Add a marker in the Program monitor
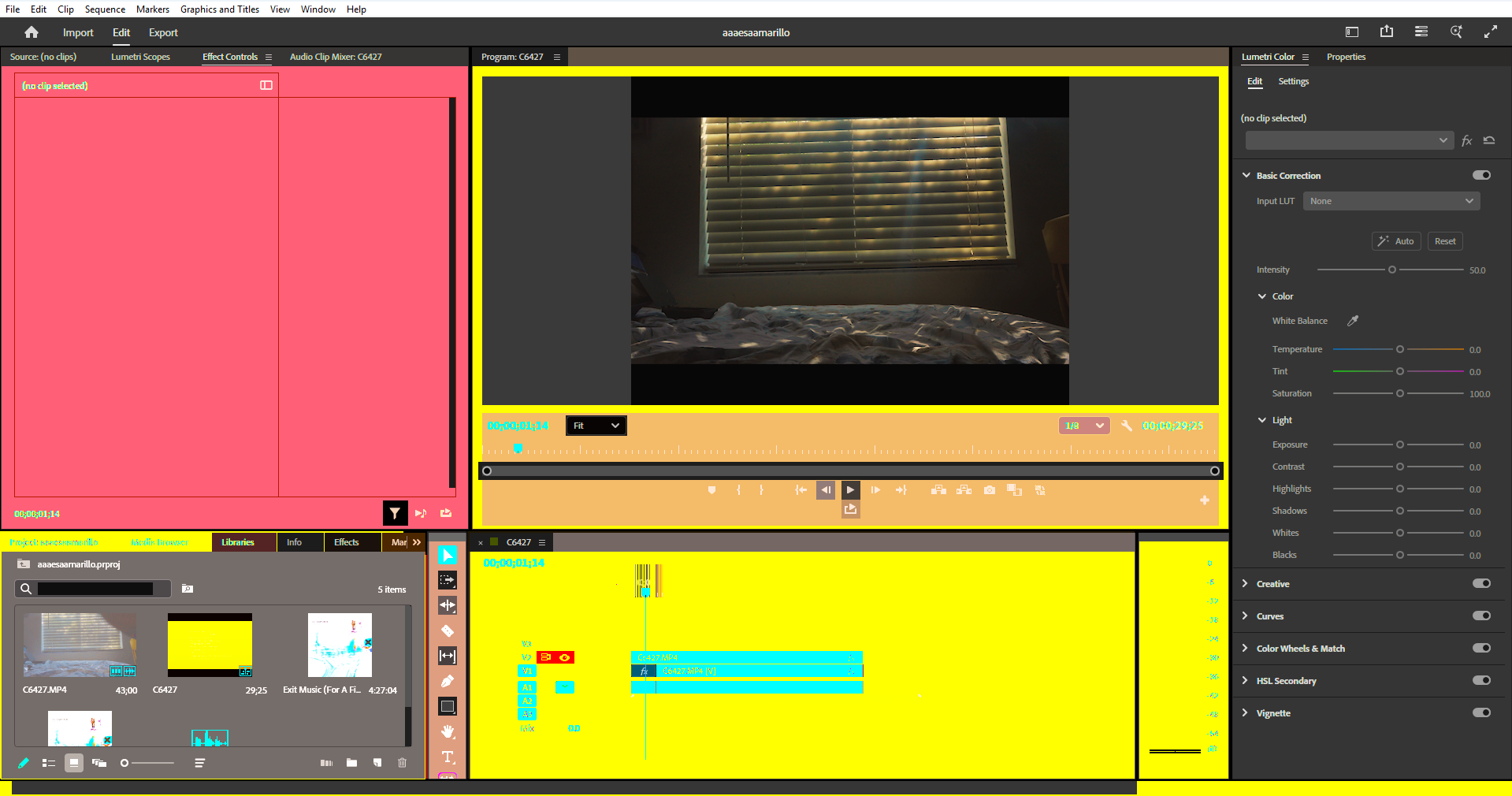 [x=711, y=489]
